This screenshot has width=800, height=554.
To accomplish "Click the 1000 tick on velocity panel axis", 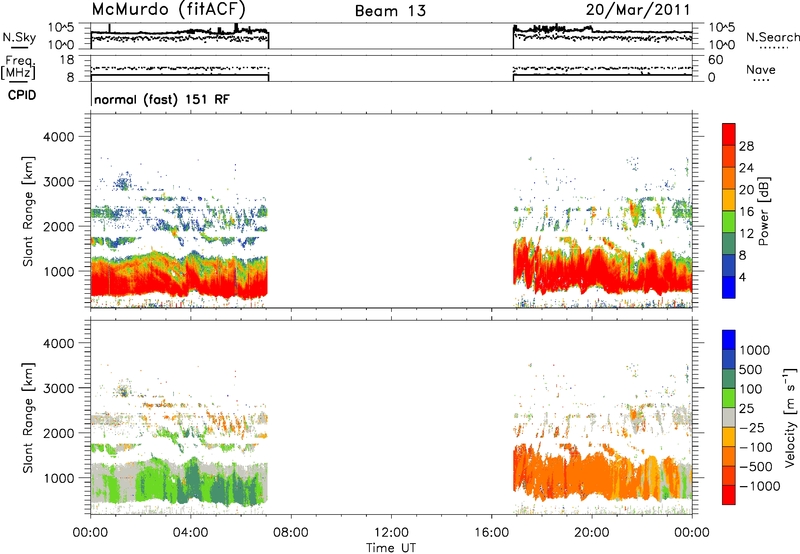I will [x=59, y=478].
